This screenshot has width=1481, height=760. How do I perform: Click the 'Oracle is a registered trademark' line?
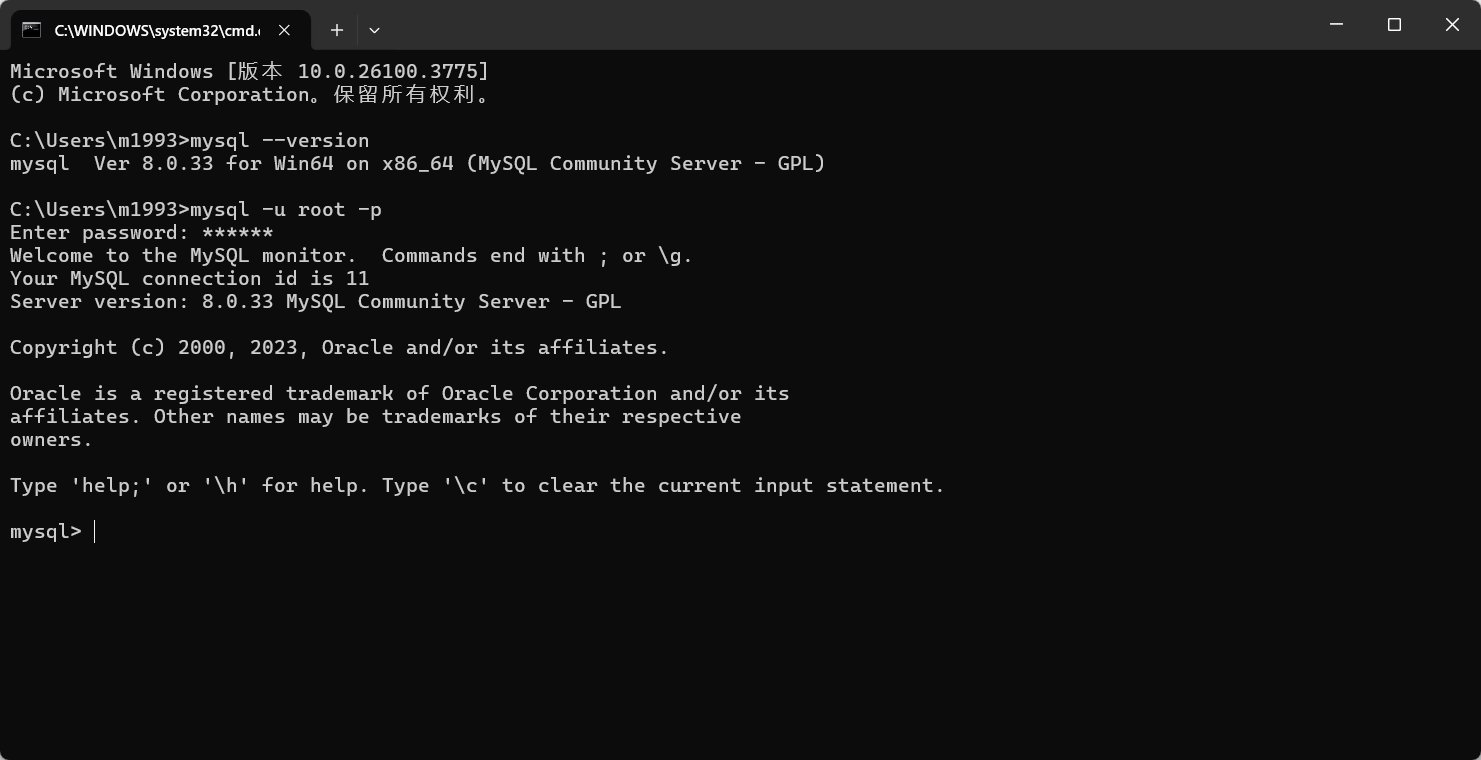coord(399,393)
